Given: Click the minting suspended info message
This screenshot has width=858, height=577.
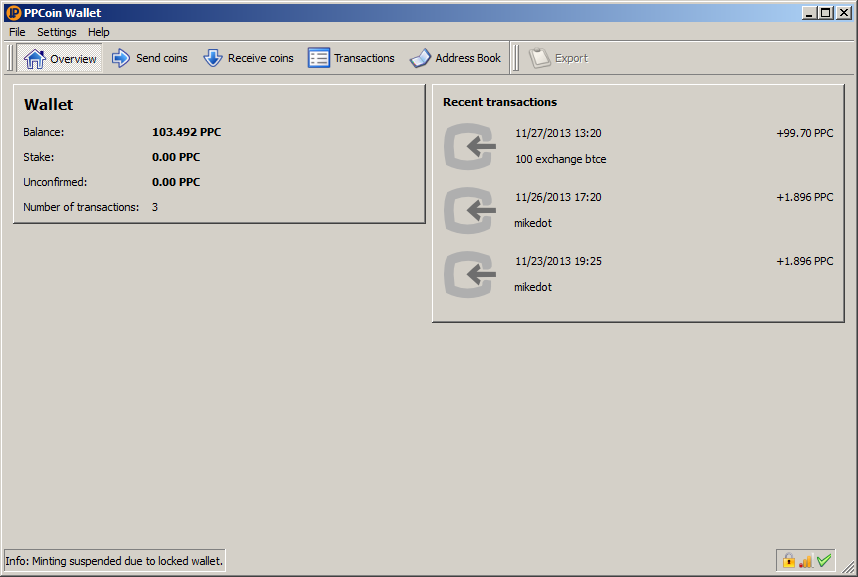Looking at the screenshot, I should pos(114,561).
